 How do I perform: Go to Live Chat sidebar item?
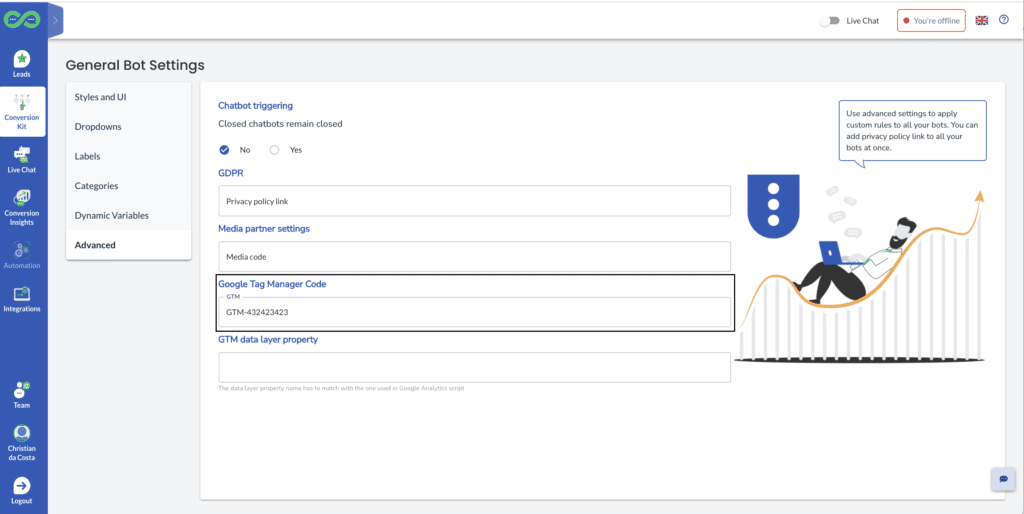(x=22, y=160)
